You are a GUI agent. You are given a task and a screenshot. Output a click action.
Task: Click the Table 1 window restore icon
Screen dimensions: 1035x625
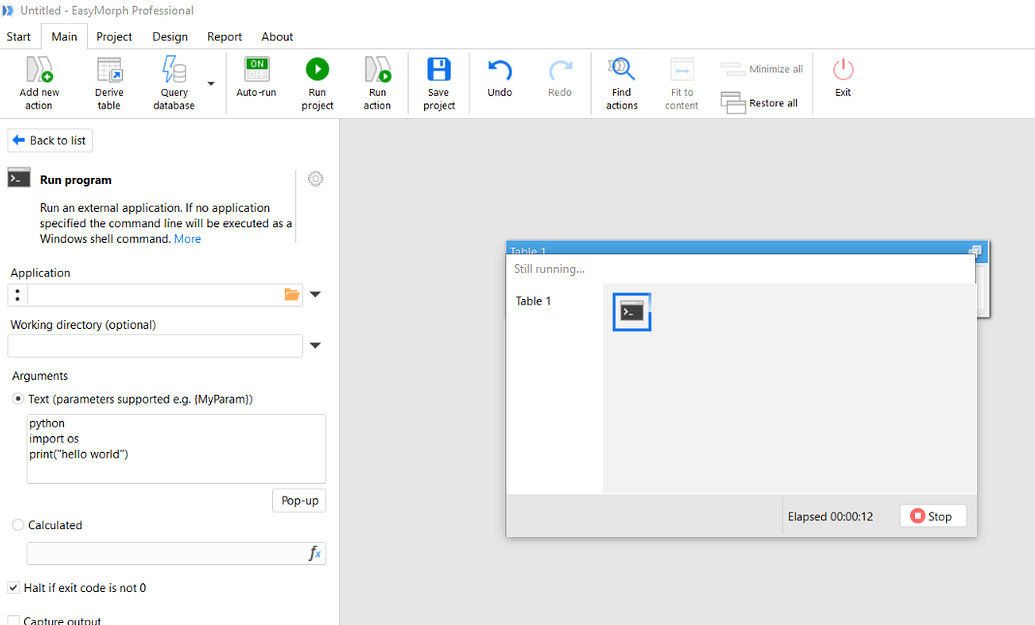coord(975,250)
